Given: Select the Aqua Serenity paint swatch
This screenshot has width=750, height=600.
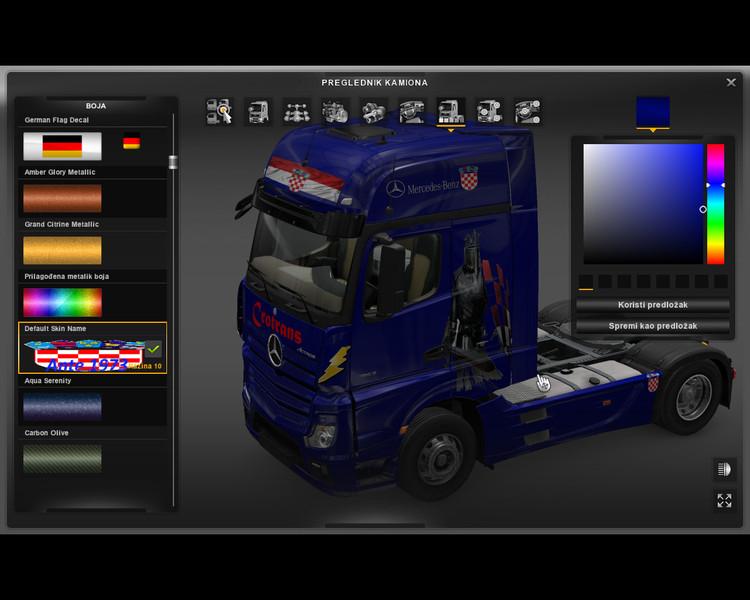Looking at the screenshot, I should 62,407.
